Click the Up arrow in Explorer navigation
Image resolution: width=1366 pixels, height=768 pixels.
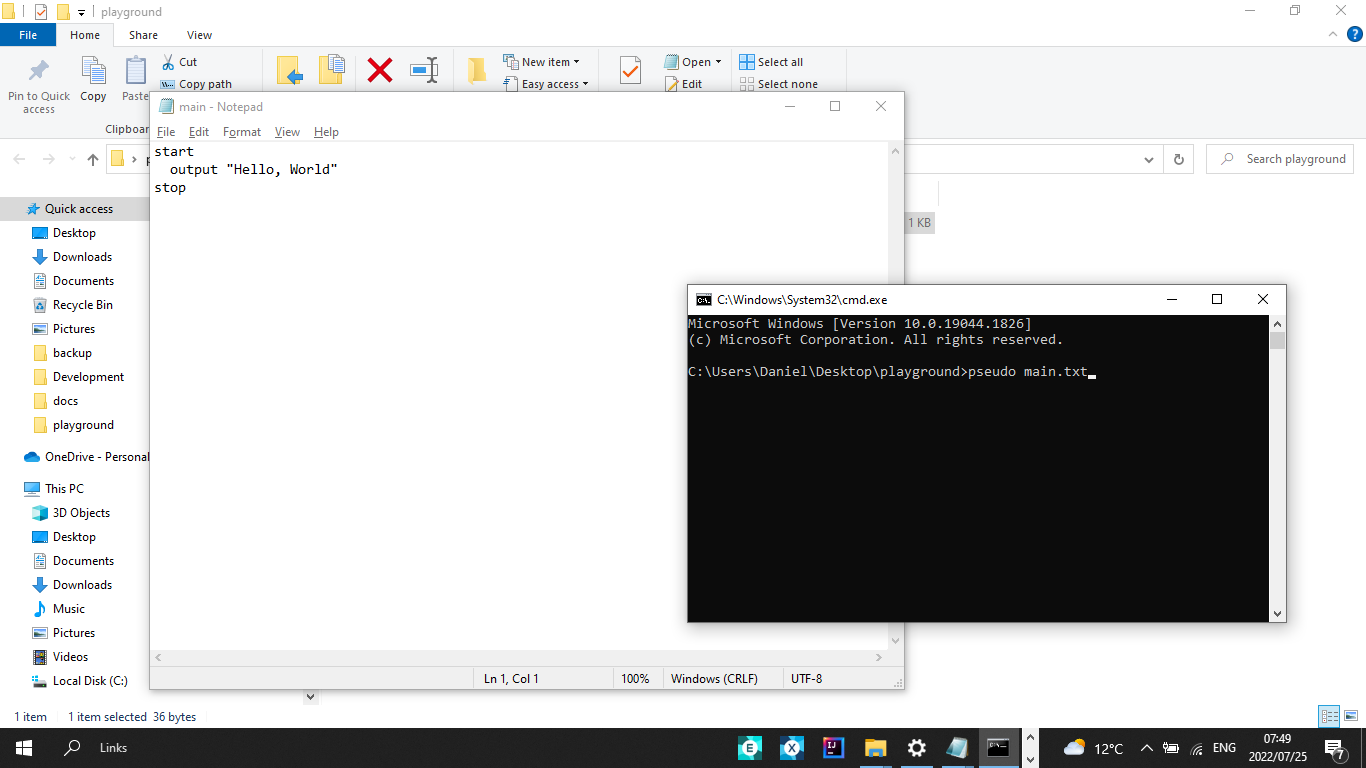click(93, 159)
